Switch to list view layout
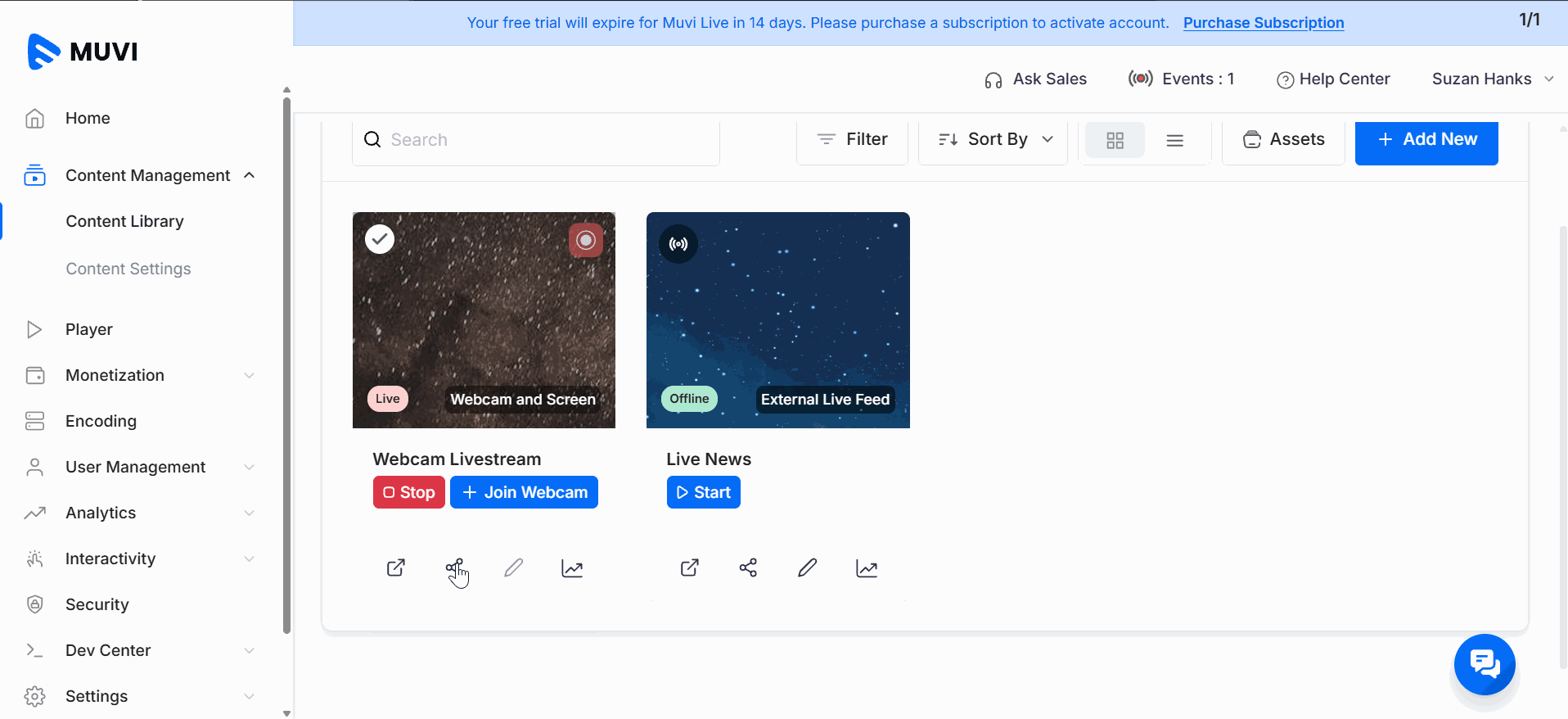Viewport: 1568px width, 719px height. [x=1174, y=140]
